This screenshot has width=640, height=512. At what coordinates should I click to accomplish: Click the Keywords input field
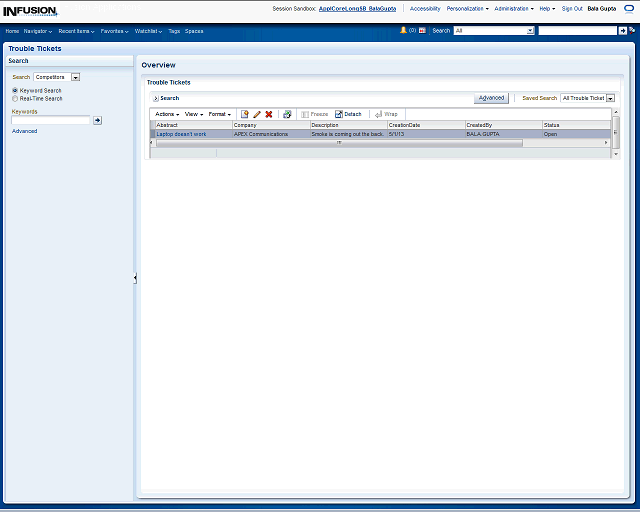pyautogui.click(x=51, y=120)
